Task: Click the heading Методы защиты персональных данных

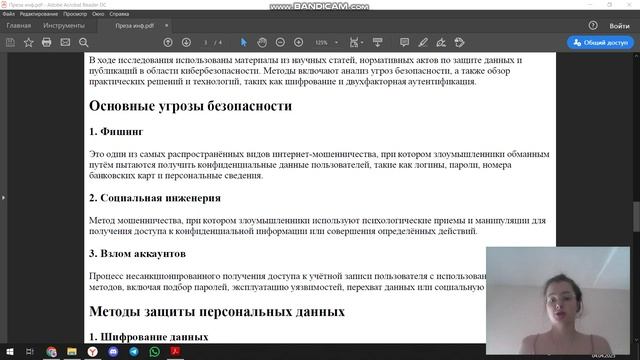Action: (x=217, y=311)
